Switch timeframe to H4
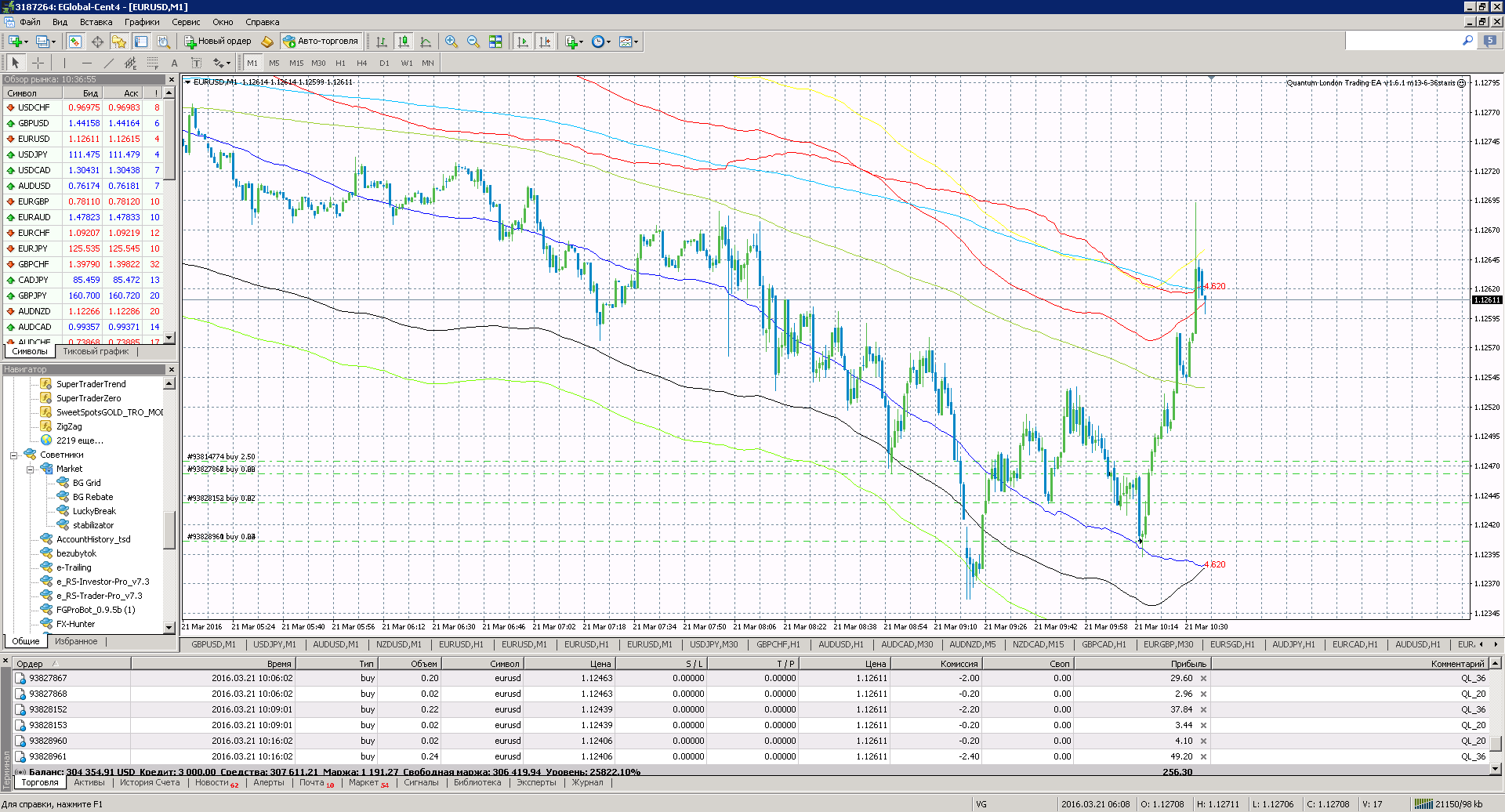 (362, 63)
